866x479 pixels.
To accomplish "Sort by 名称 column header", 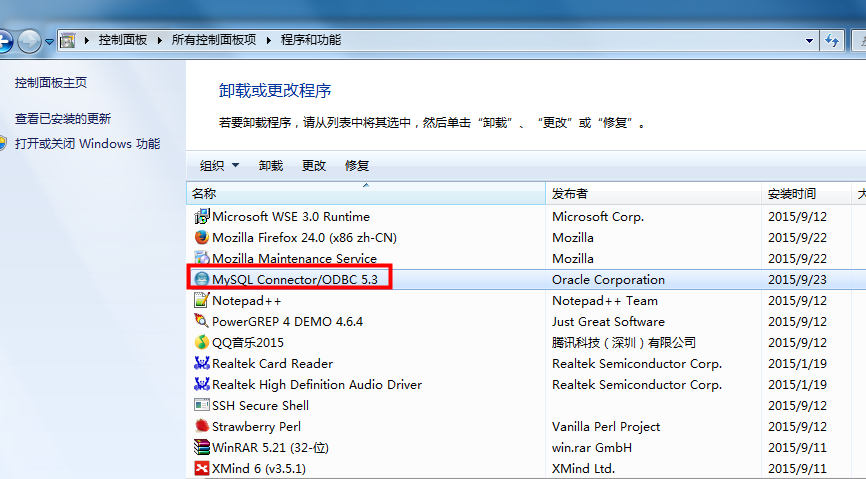I will tap(366, 193).
